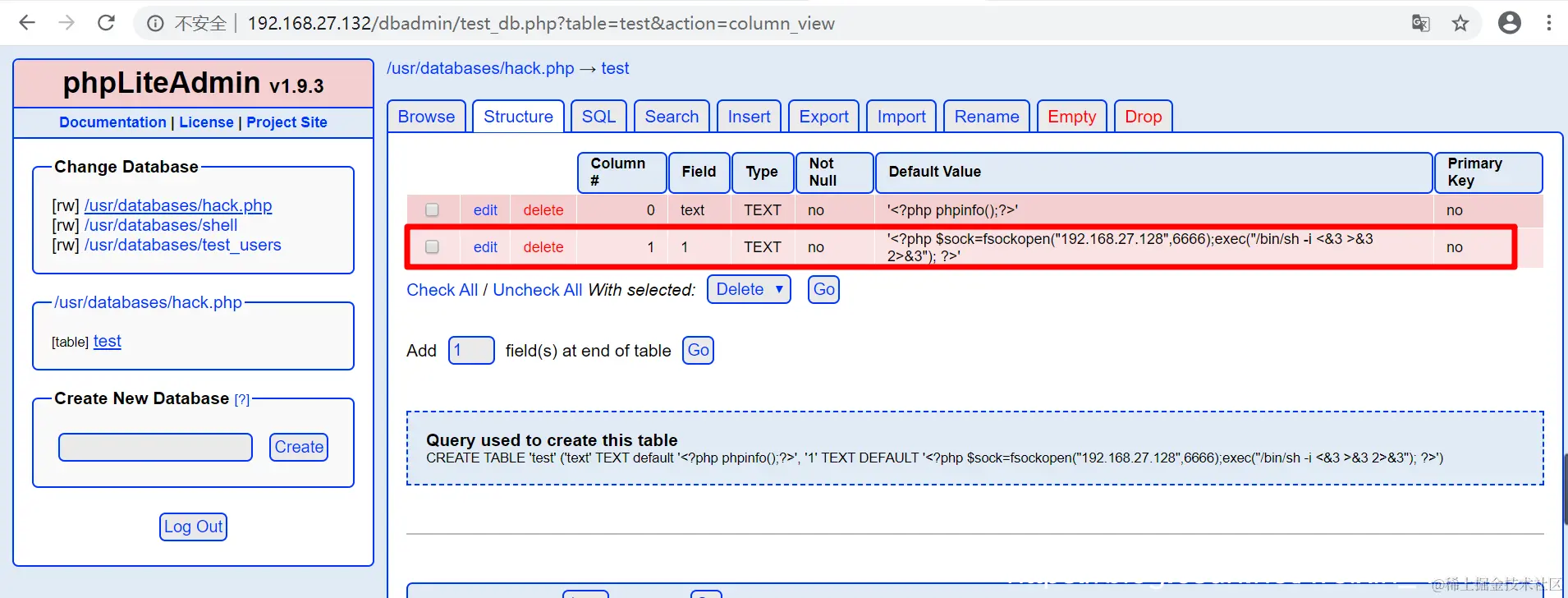This screenshot has width=1568, height=598.
Task: Switch to /usr/databases/hack.php database
Action: click(178, 205)
